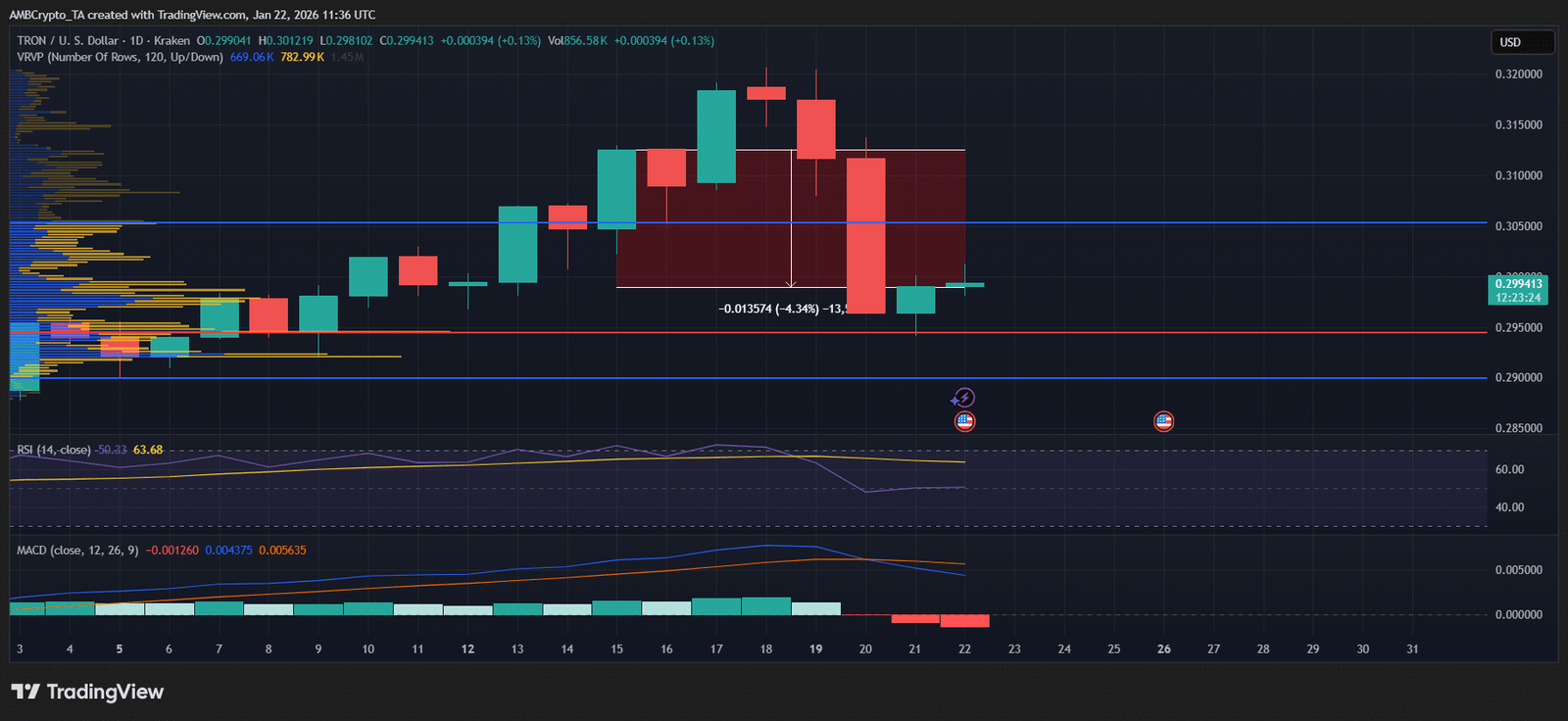Open the US flag event on the 22nd
The image size is (1568, 721).
pos(964,422)
